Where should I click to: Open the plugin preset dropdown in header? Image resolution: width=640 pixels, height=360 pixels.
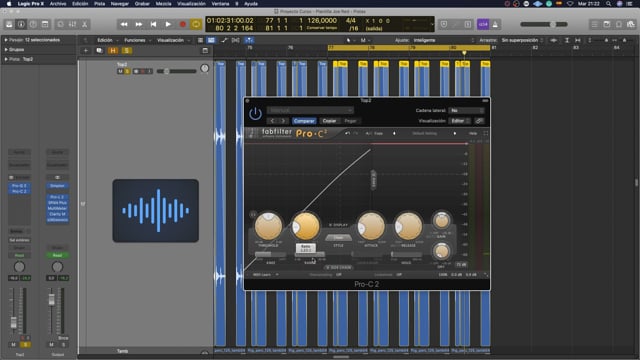point(310,110)
